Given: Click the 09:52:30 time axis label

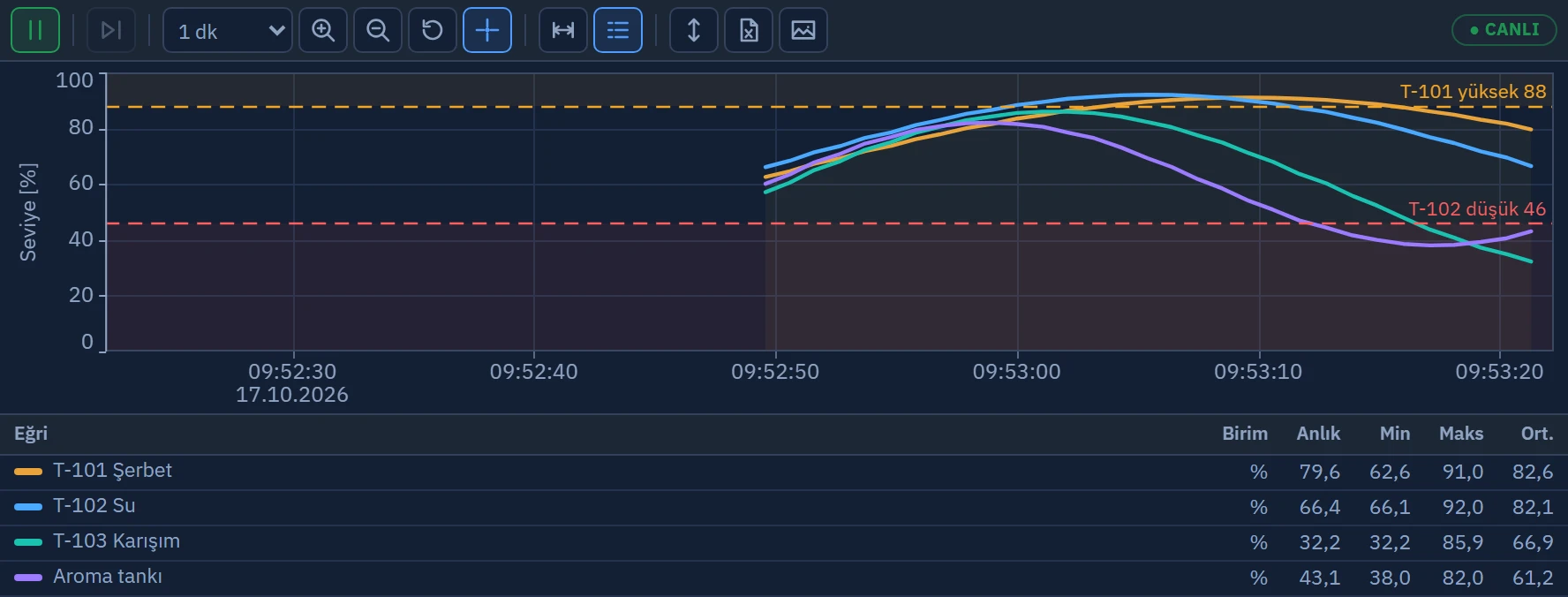Looking at the screenshot, I should pyautogui.click(x=292, y=372).
